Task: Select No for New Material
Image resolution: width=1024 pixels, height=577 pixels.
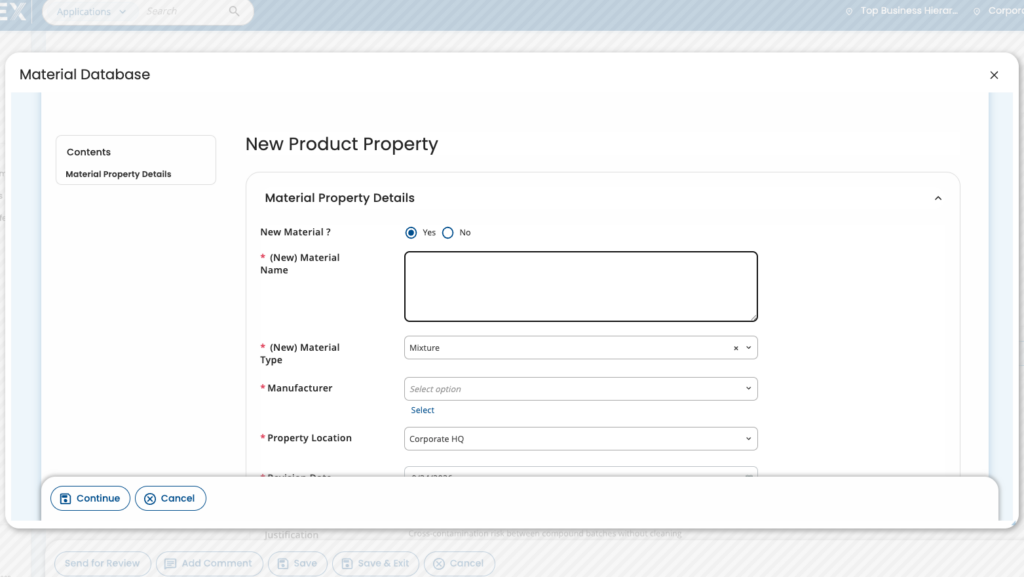Action: (448, 233)
